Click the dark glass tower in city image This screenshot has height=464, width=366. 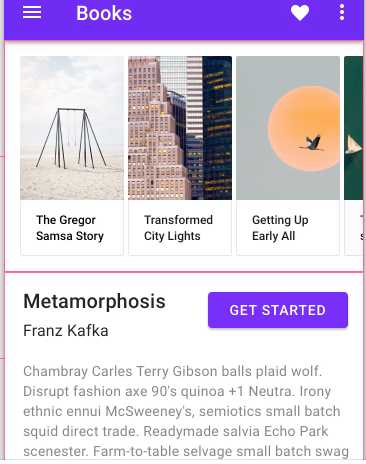tap(217, 128)
